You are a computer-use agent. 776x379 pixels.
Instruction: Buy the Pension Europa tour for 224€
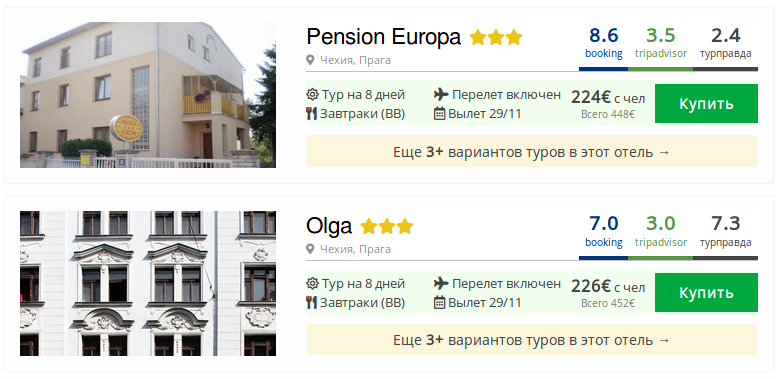coord(706,103)
